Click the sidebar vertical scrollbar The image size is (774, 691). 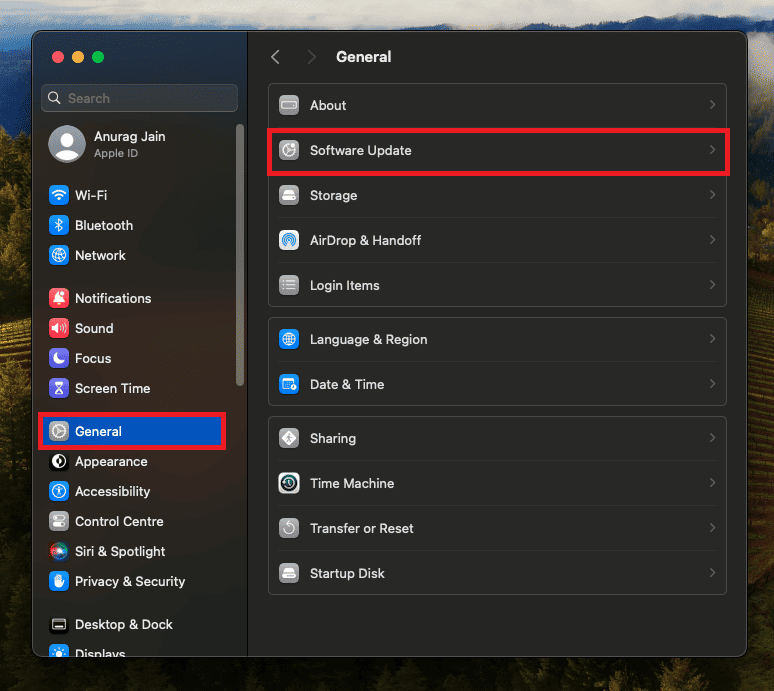(x=240, y=255)
